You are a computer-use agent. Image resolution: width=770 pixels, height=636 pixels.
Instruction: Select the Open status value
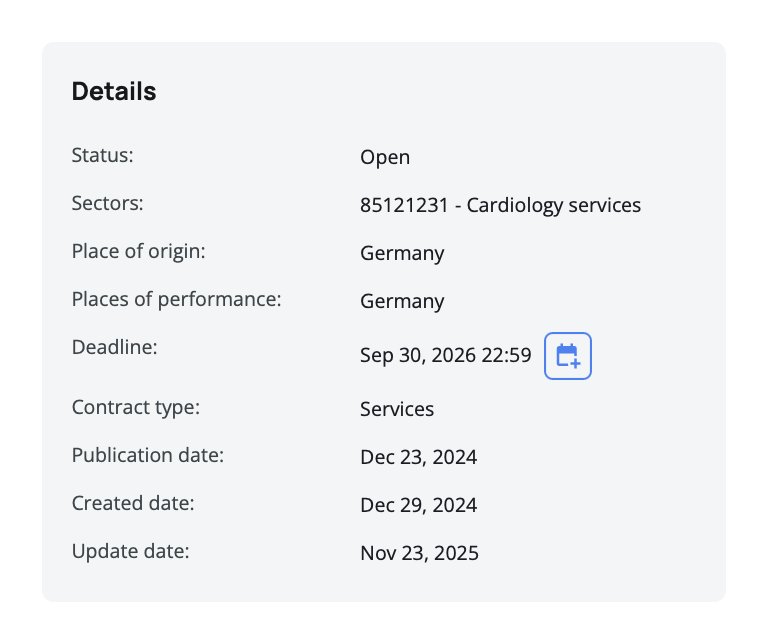click(x=385, y=157)
